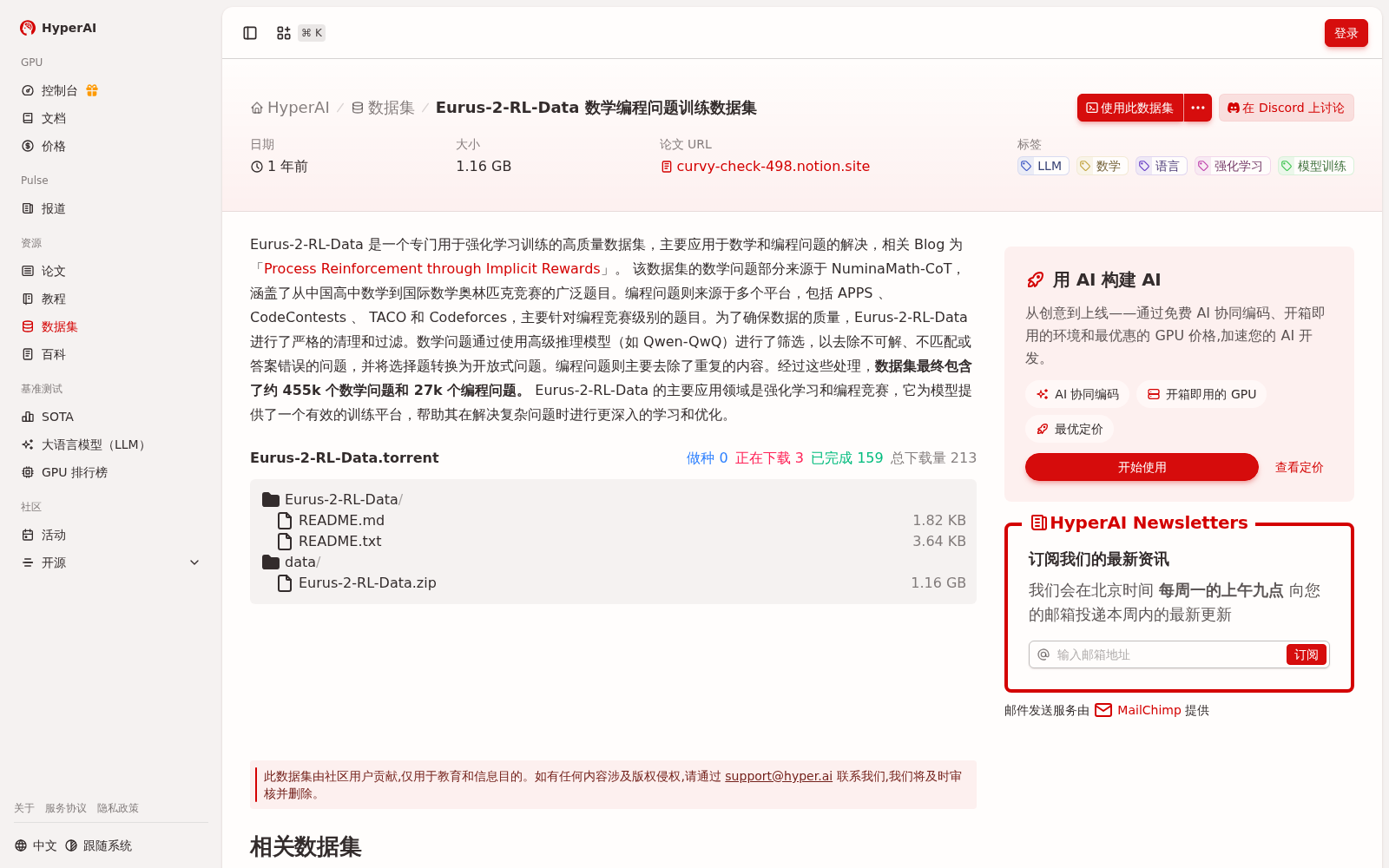
Task: Click the 开箱即用的 GPU chip
Action: tap(1201, 394)
